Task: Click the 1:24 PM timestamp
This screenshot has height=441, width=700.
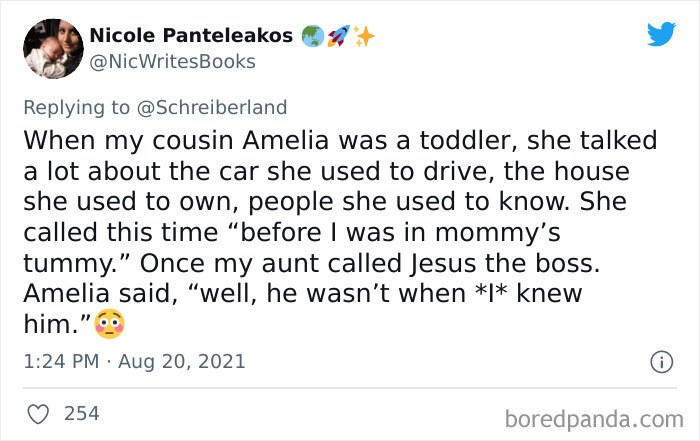Action: (58, 361)
